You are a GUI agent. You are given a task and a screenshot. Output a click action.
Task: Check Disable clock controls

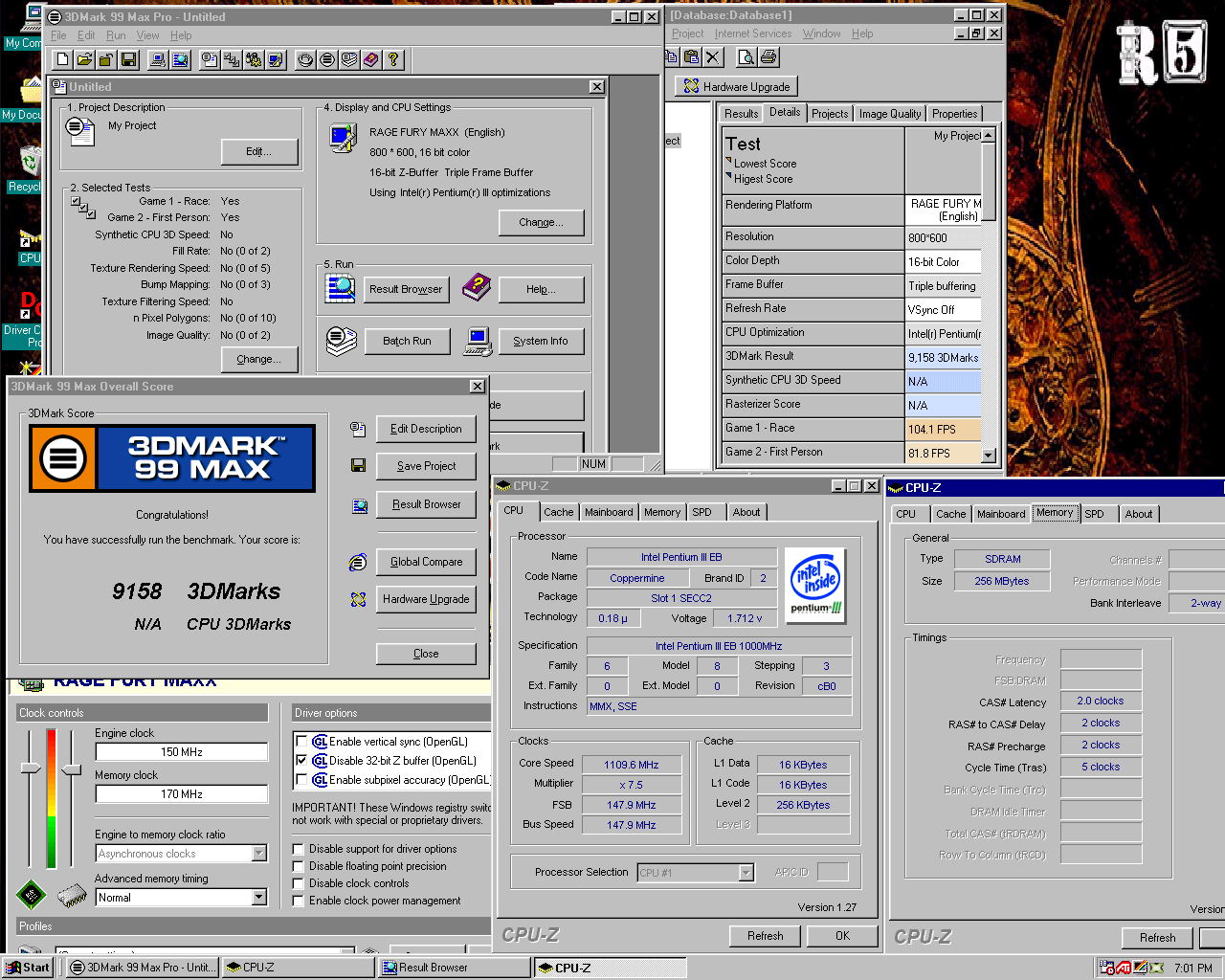[x=299, y=883]
